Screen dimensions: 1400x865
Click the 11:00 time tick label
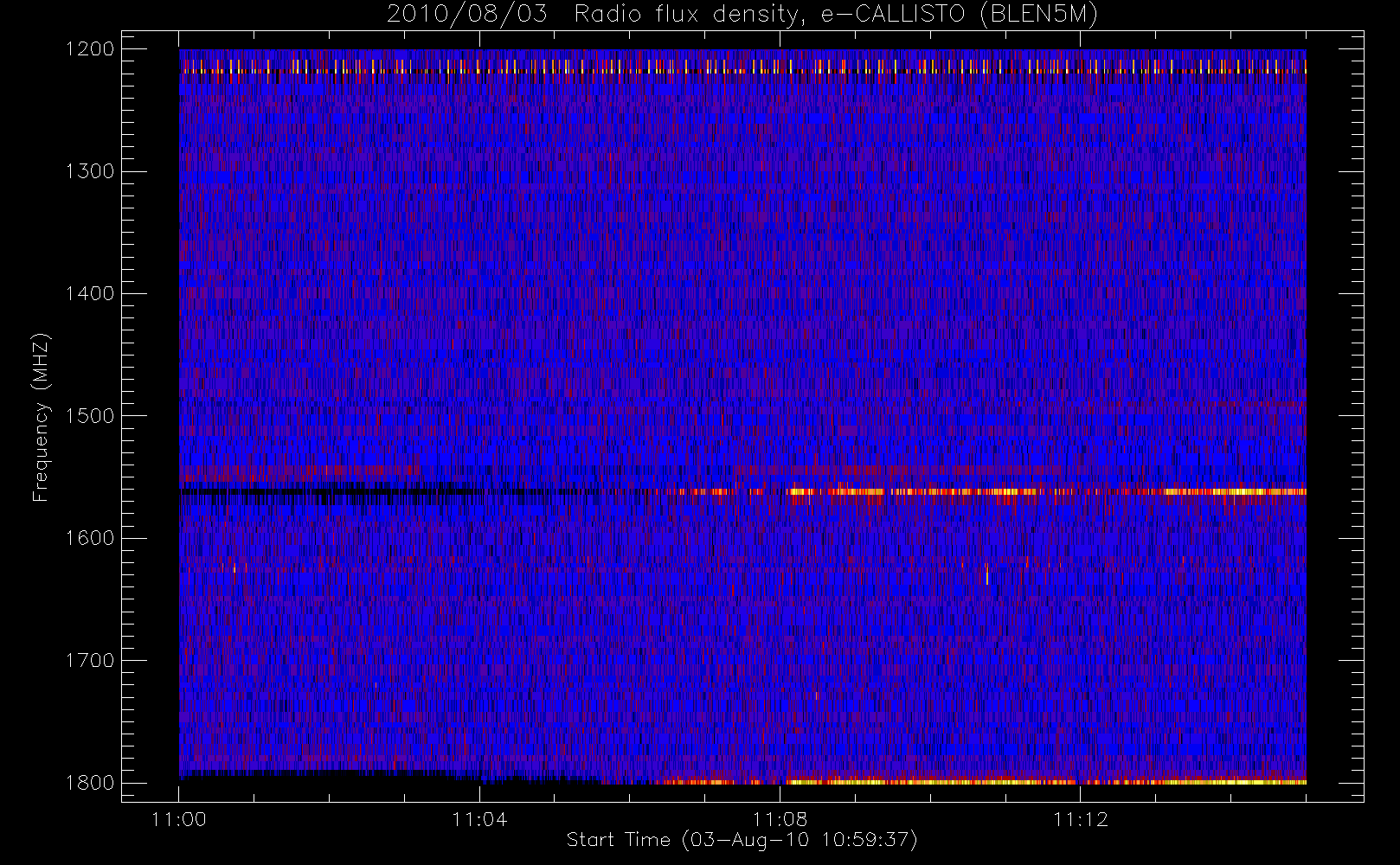pos(179,819)
